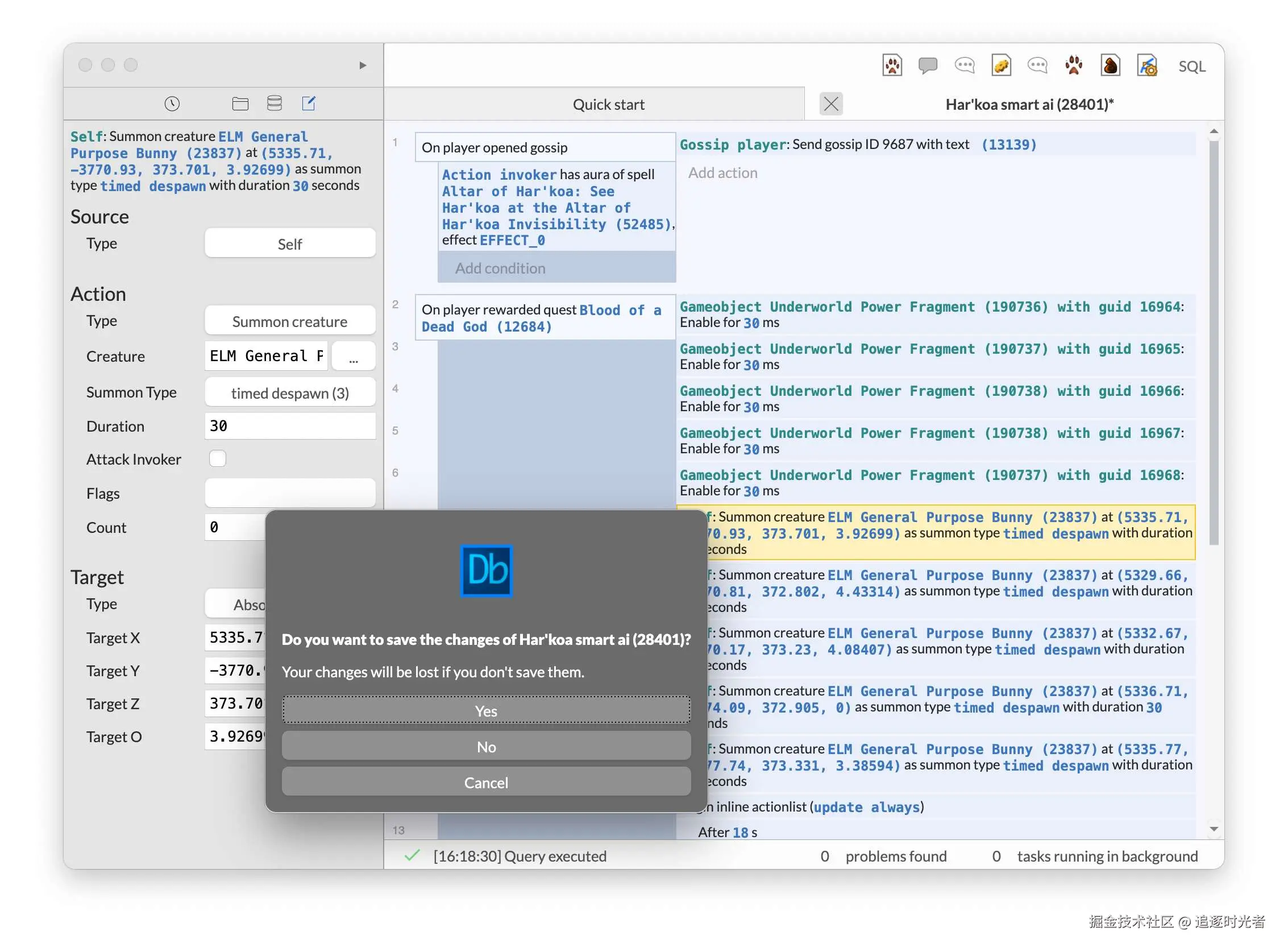Click the vertical scrollbar of the script list
1288x952 pixels.
tap(1214, 343)
